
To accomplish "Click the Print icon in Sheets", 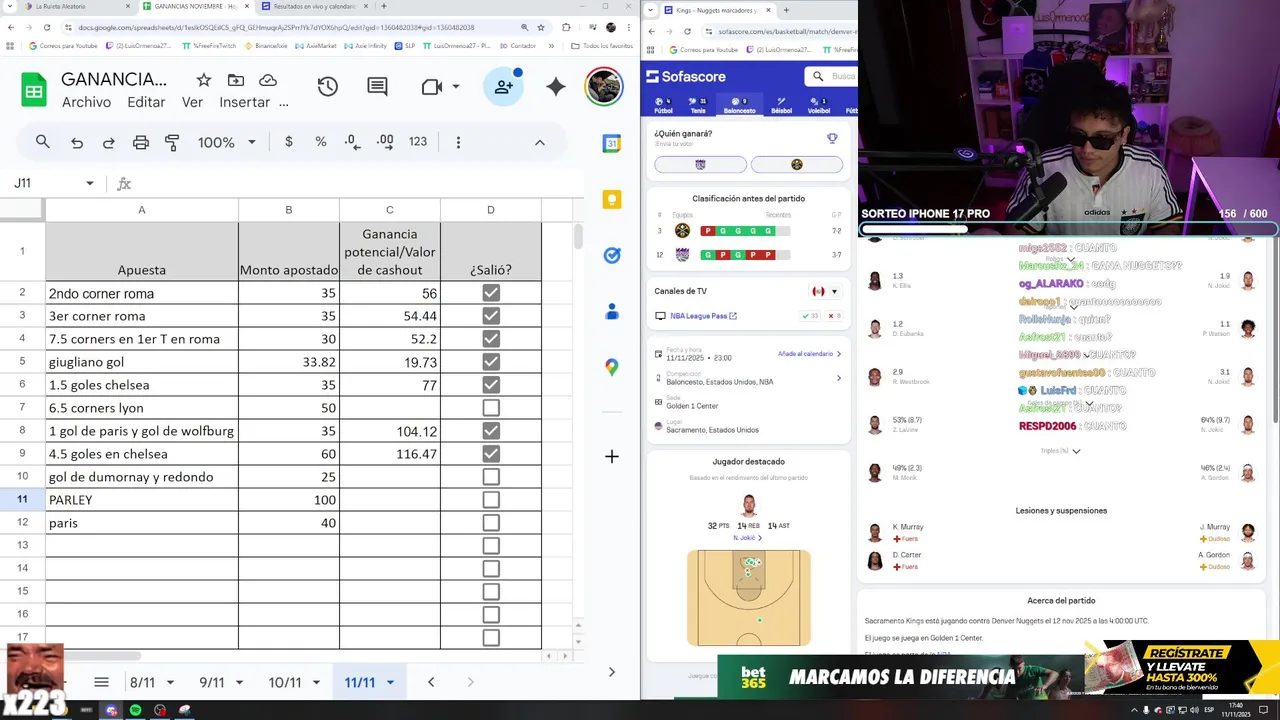I will [x=141, y=143].
